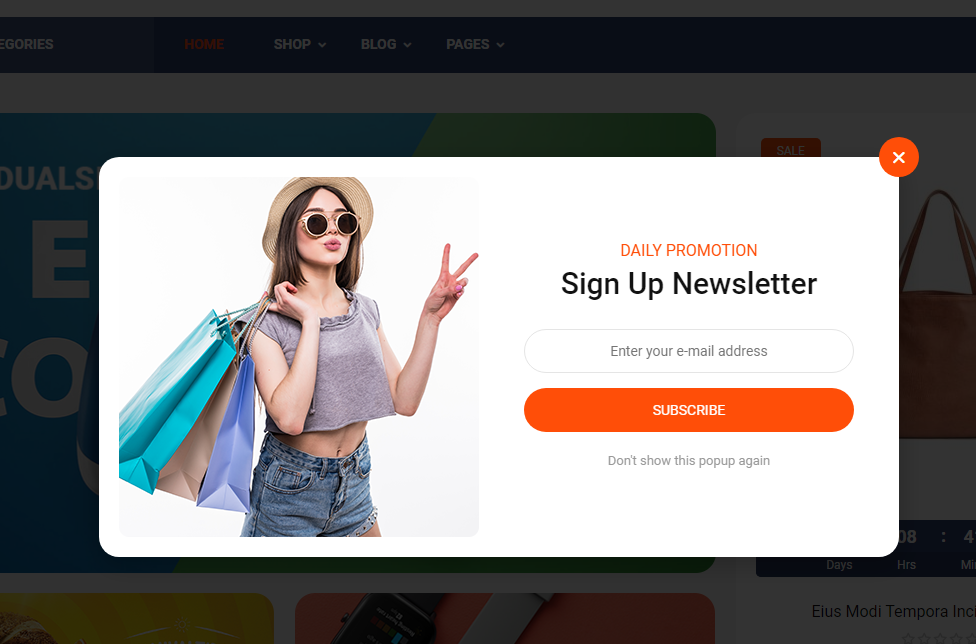
Task: Focus the e-mail address input field
Action: 688,351
